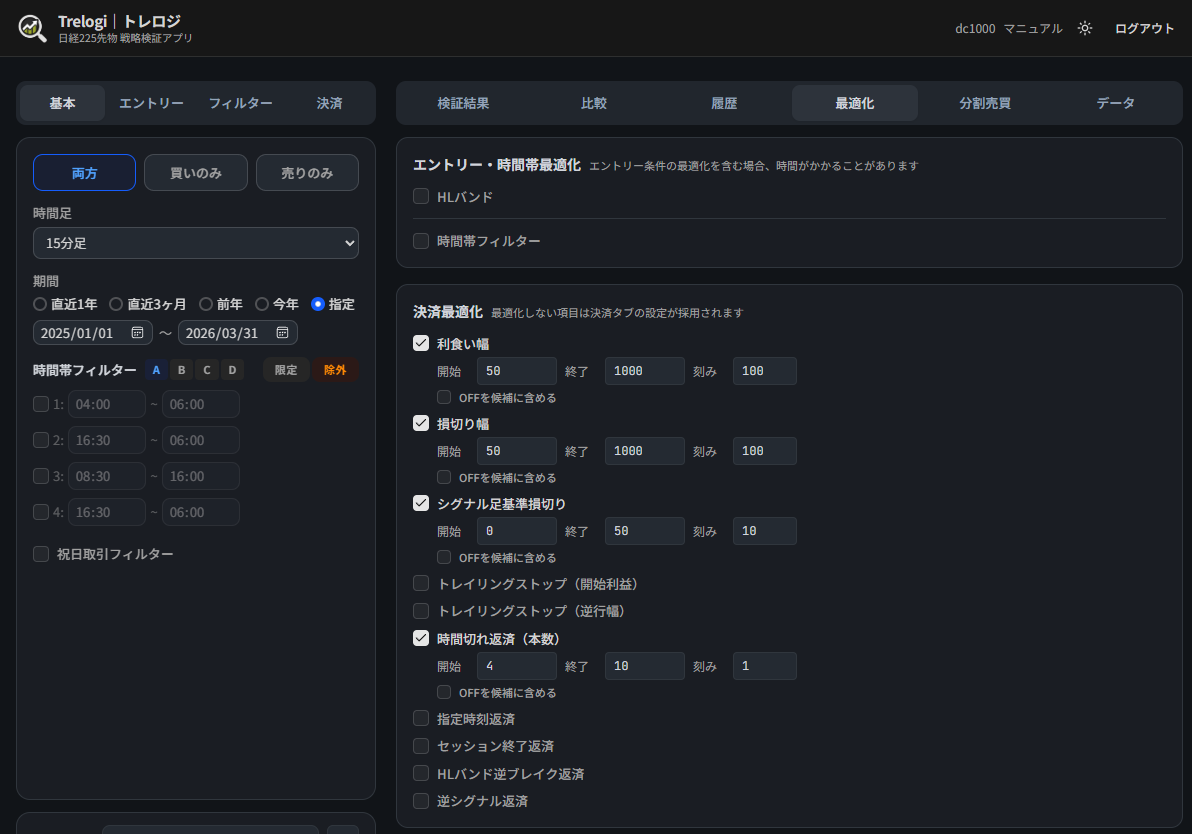The width and height of the screenshot is (1192, 834).
Task: Check OFFを候補に含める under 時間切れ返済
Action: [x=444, y=692]
